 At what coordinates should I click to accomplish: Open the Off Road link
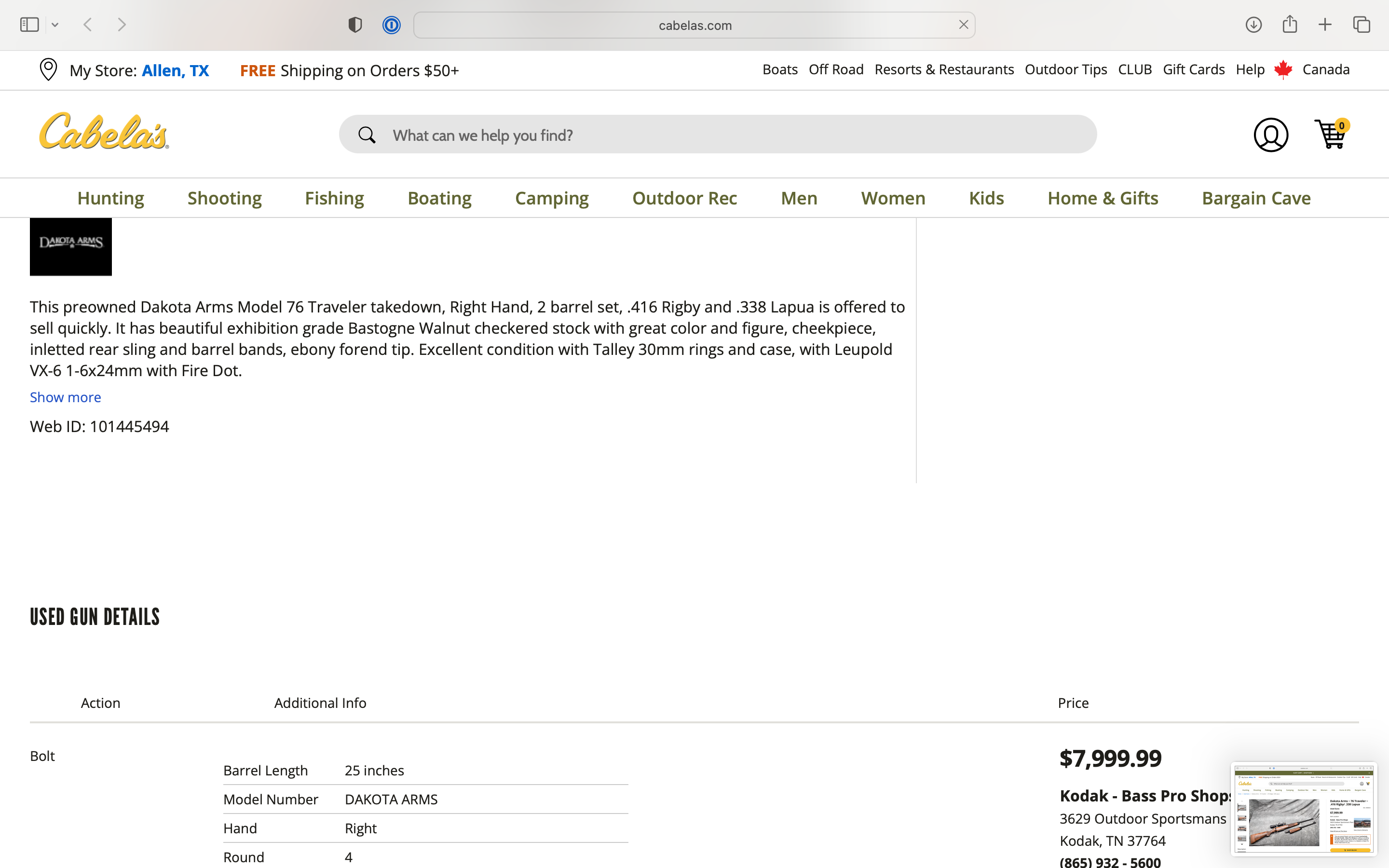click(836, 69)
